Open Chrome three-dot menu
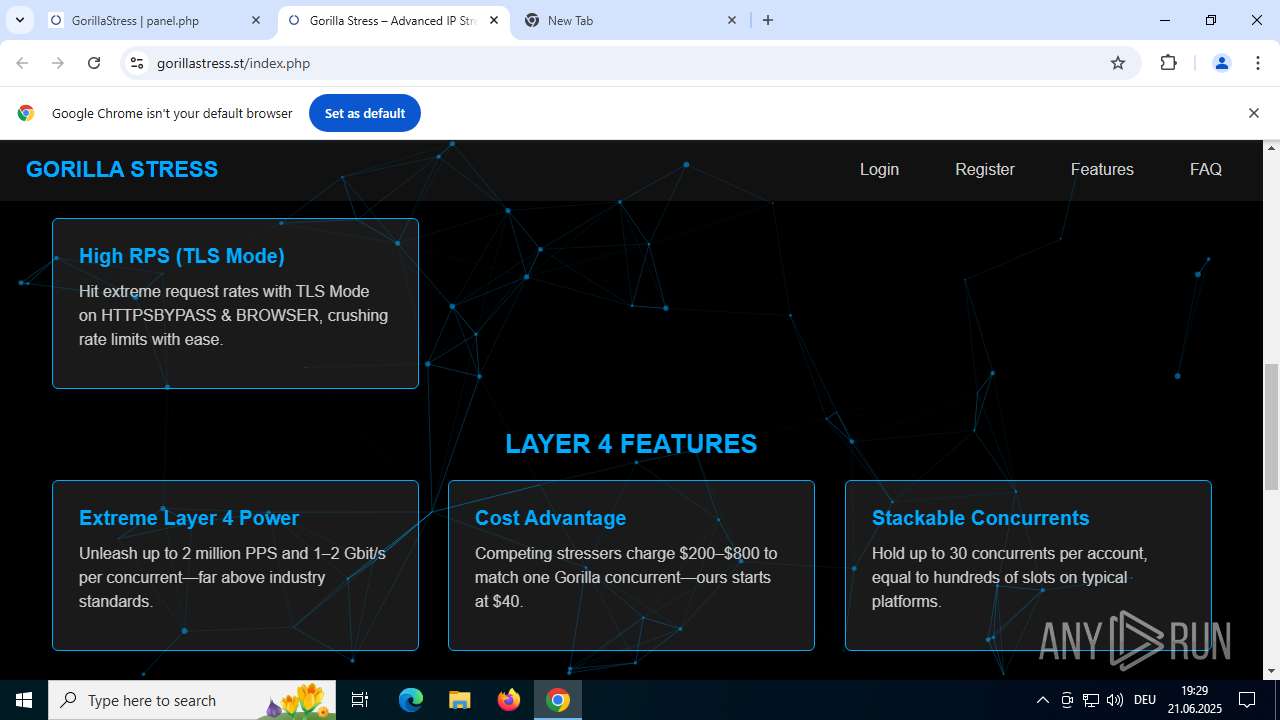The height and width of the screenshot is (720, 1280). [1258, 63]
